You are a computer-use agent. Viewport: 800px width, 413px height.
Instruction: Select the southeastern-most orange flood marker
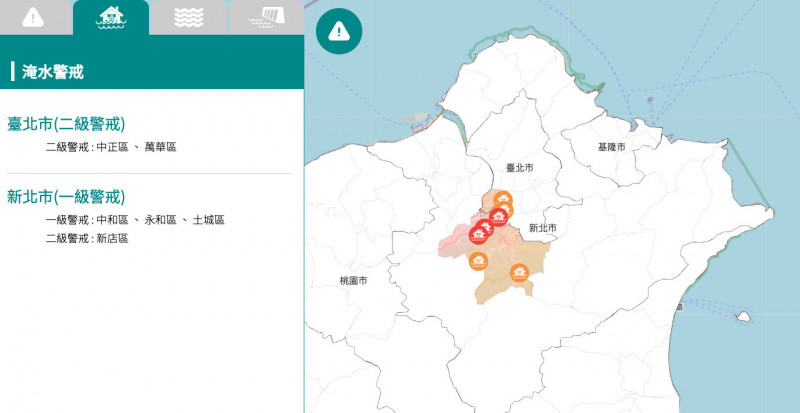click(x=519, y=273)
